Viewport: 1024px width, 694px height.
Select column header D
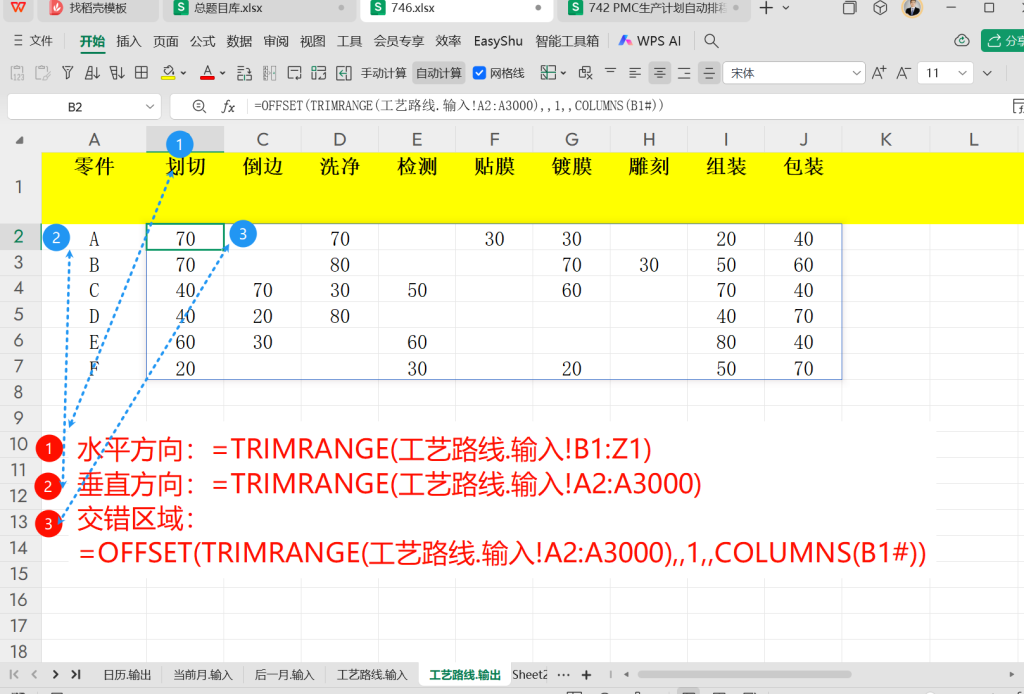340,140
